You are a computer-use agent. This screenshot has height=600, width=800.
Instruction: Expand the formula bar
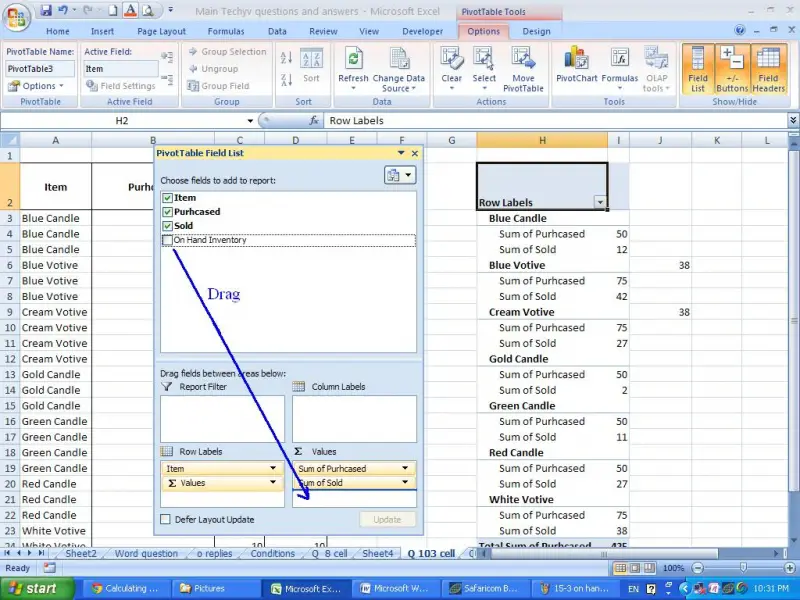(x=793, y=120)
